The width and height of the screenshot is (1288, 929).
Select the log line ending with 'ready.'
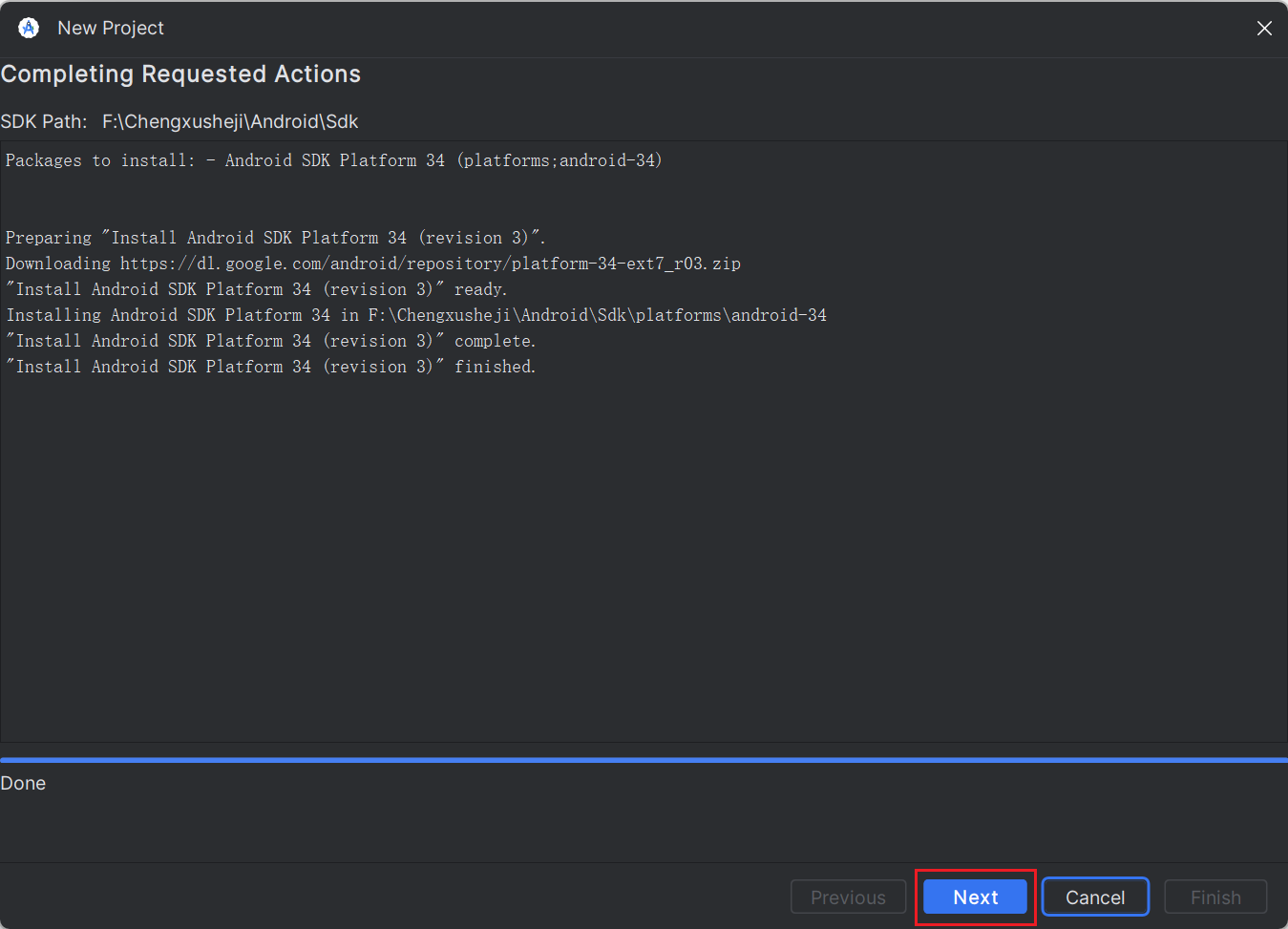coord(256,289)
